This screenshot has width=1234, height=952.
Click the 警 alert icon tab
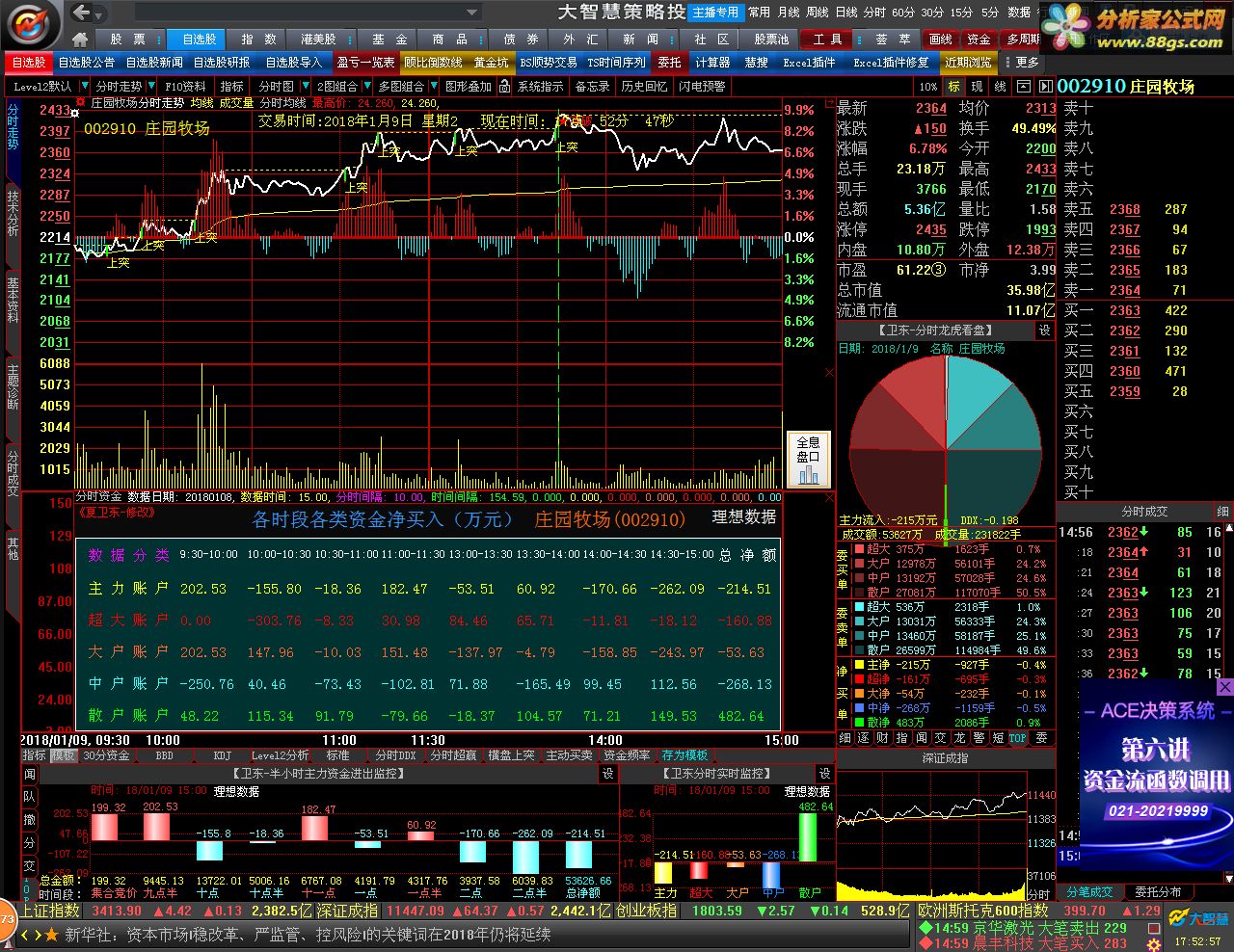(x=979, y=738)
